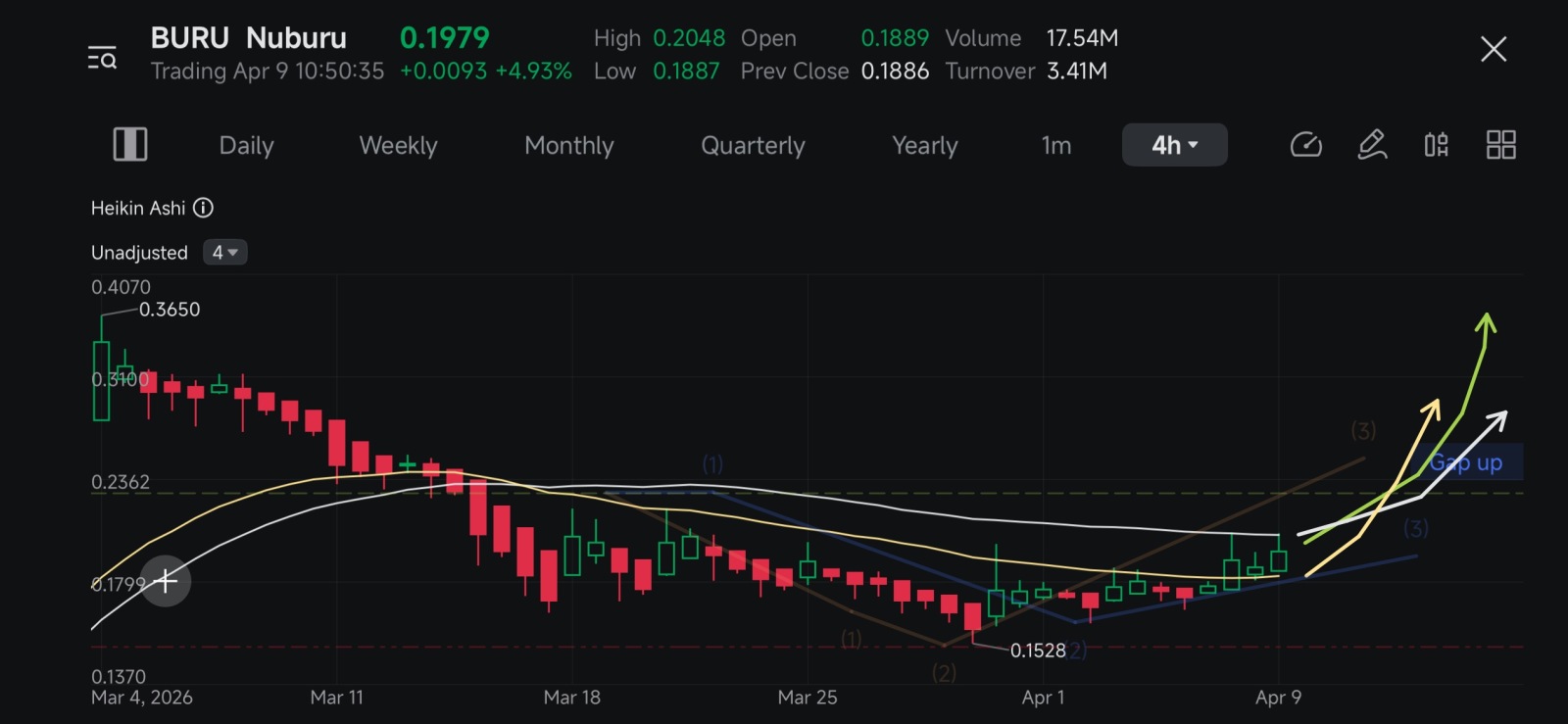Click the Prev Close 0.1886 value
This screenshot has width=1568, height=724.
tap(895, 72)
